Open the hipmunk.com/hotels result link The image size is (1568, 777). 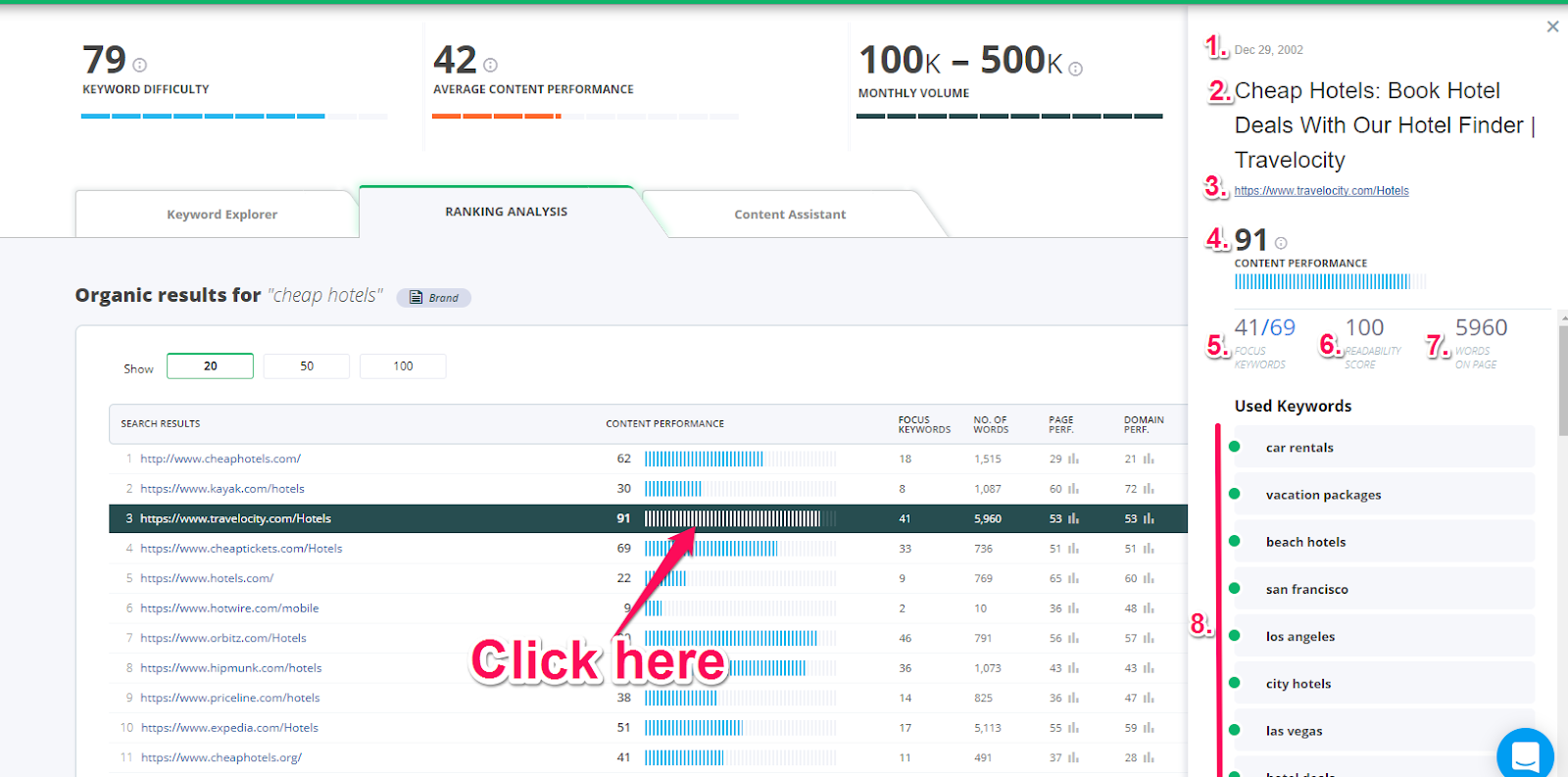click(x=231, y=668)
